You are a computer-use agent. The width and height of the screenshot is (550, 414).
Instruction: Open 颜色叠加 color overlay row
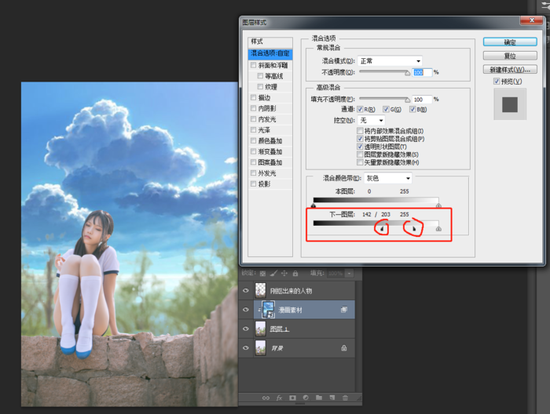pos(270,141)
